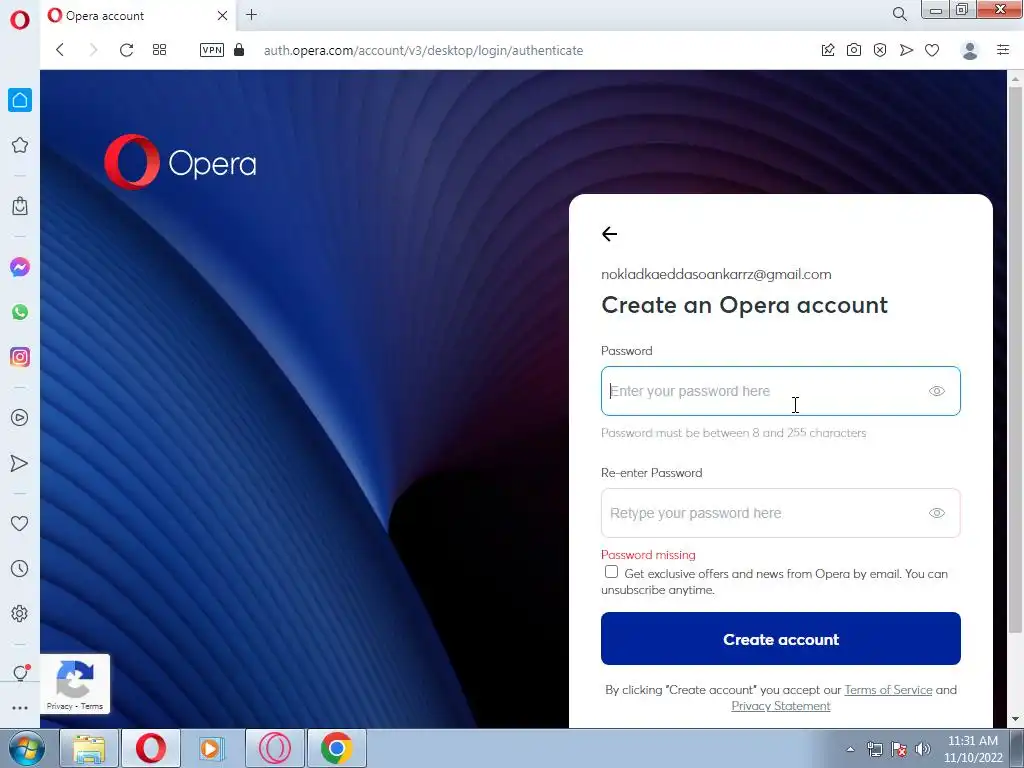
Task: Open the Easy Setup menu icon
Action: point(1003,50)
